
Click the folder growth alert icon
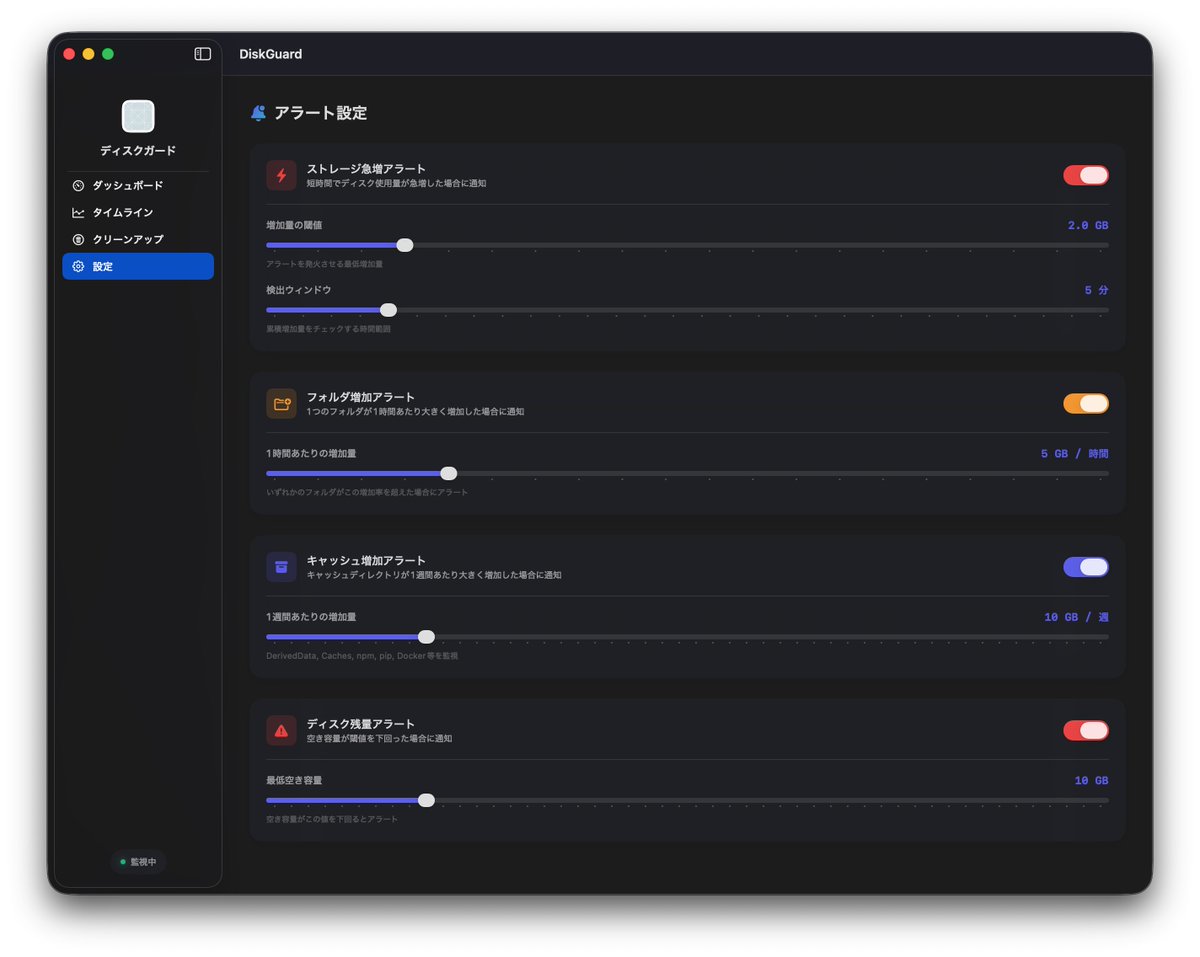[x=281, y=404]
